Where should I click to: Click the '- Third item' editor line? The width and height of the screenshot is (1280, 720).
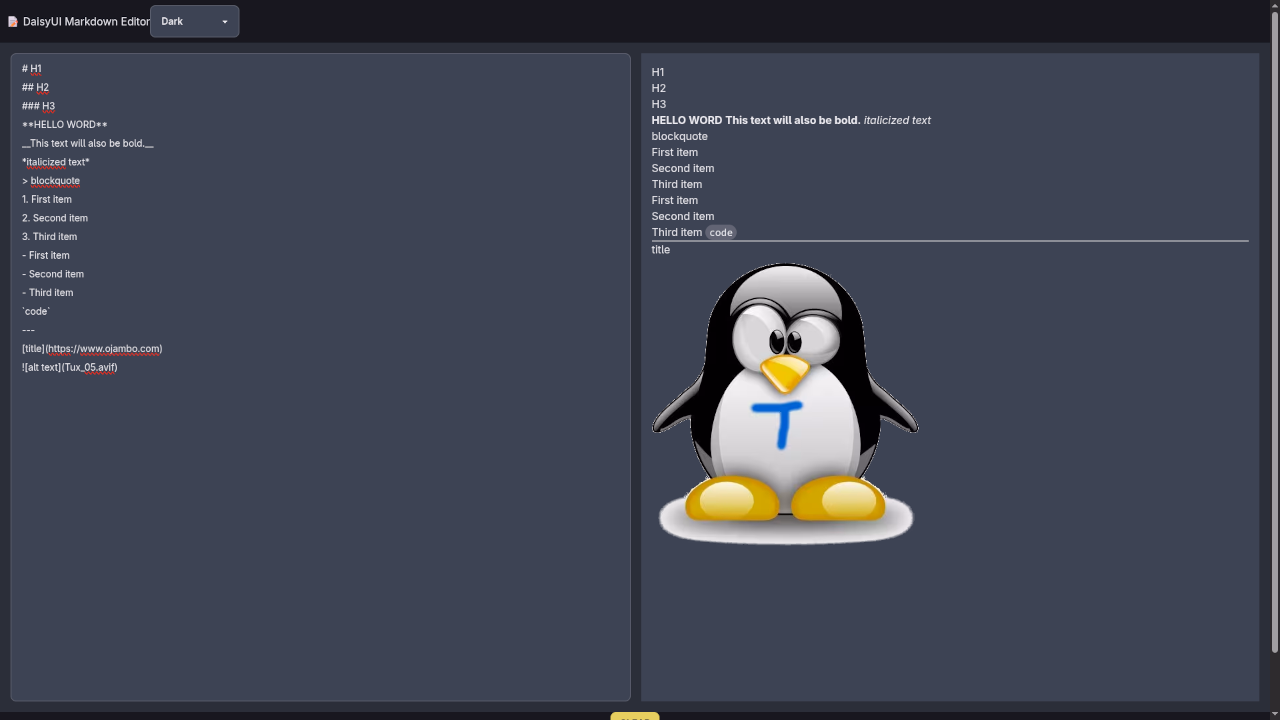pyautogui.click(x=47, y=293)
